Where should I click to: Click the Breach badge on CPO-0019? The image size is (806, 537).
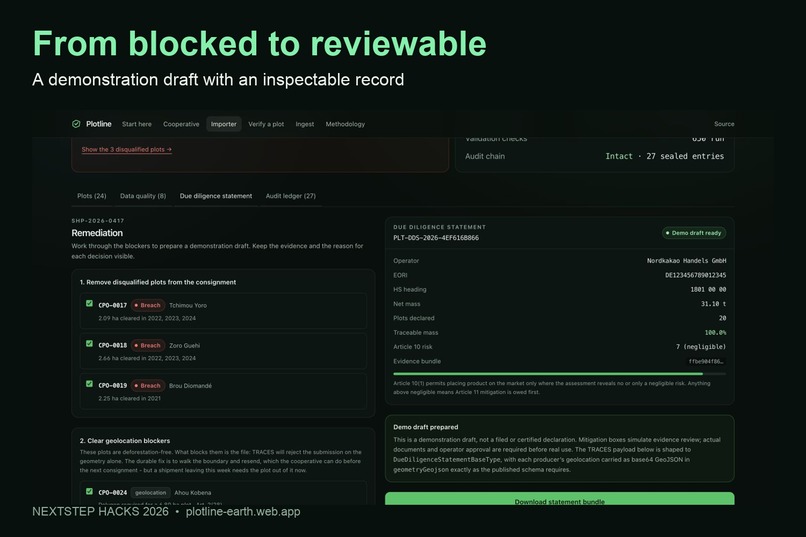click(x=148, y=385)
